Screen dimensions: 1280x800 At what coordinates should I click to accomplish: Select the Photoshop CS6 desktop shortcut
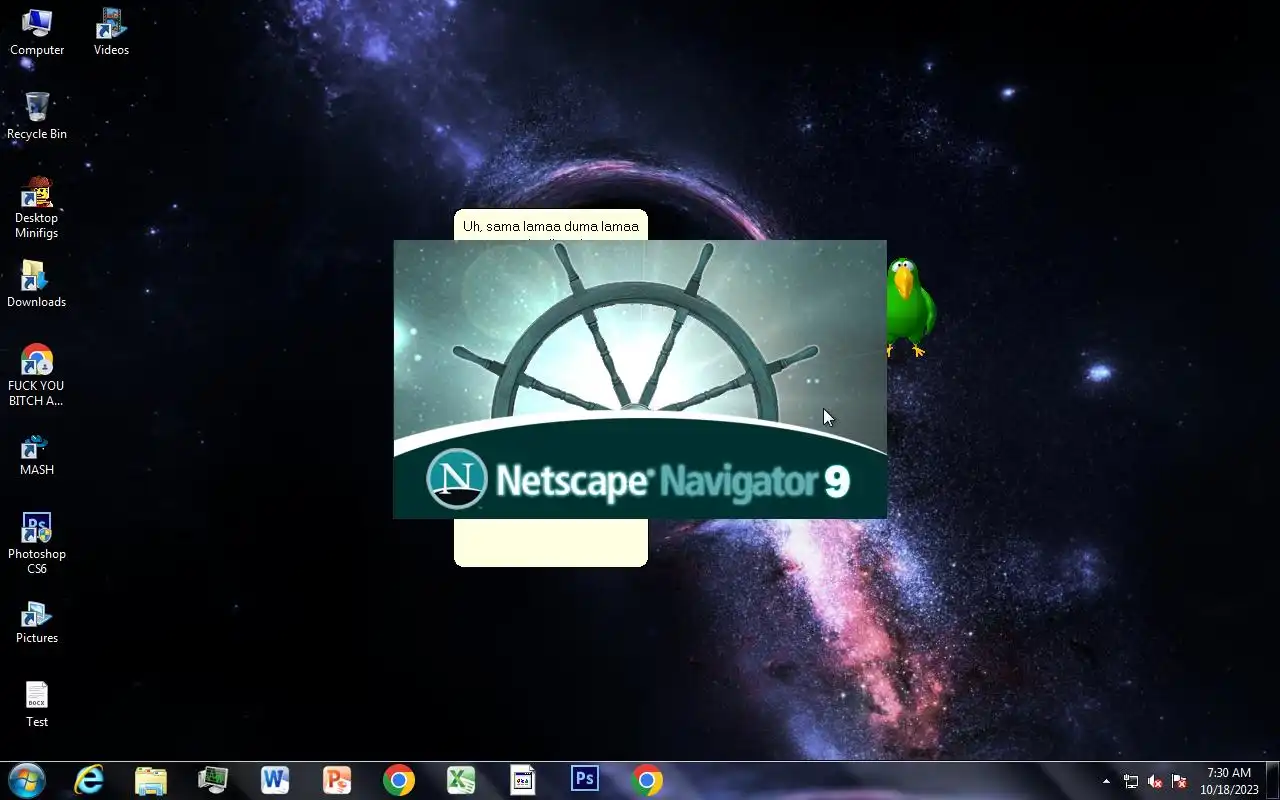37,543
